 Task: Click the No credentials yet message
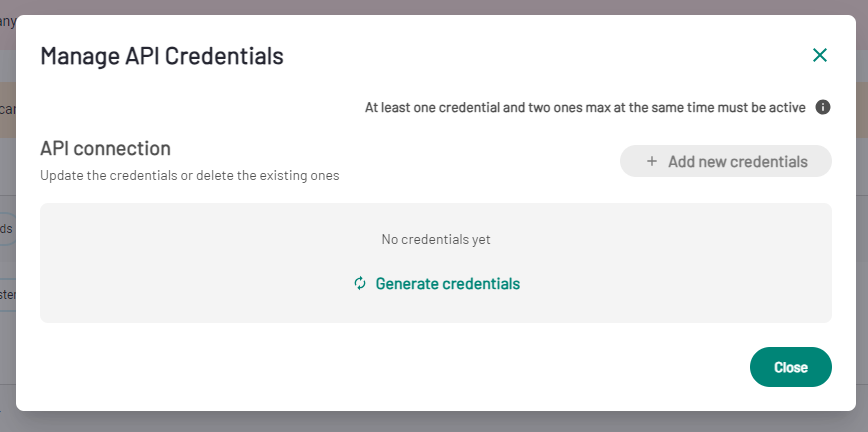click(x=436, y=239)
